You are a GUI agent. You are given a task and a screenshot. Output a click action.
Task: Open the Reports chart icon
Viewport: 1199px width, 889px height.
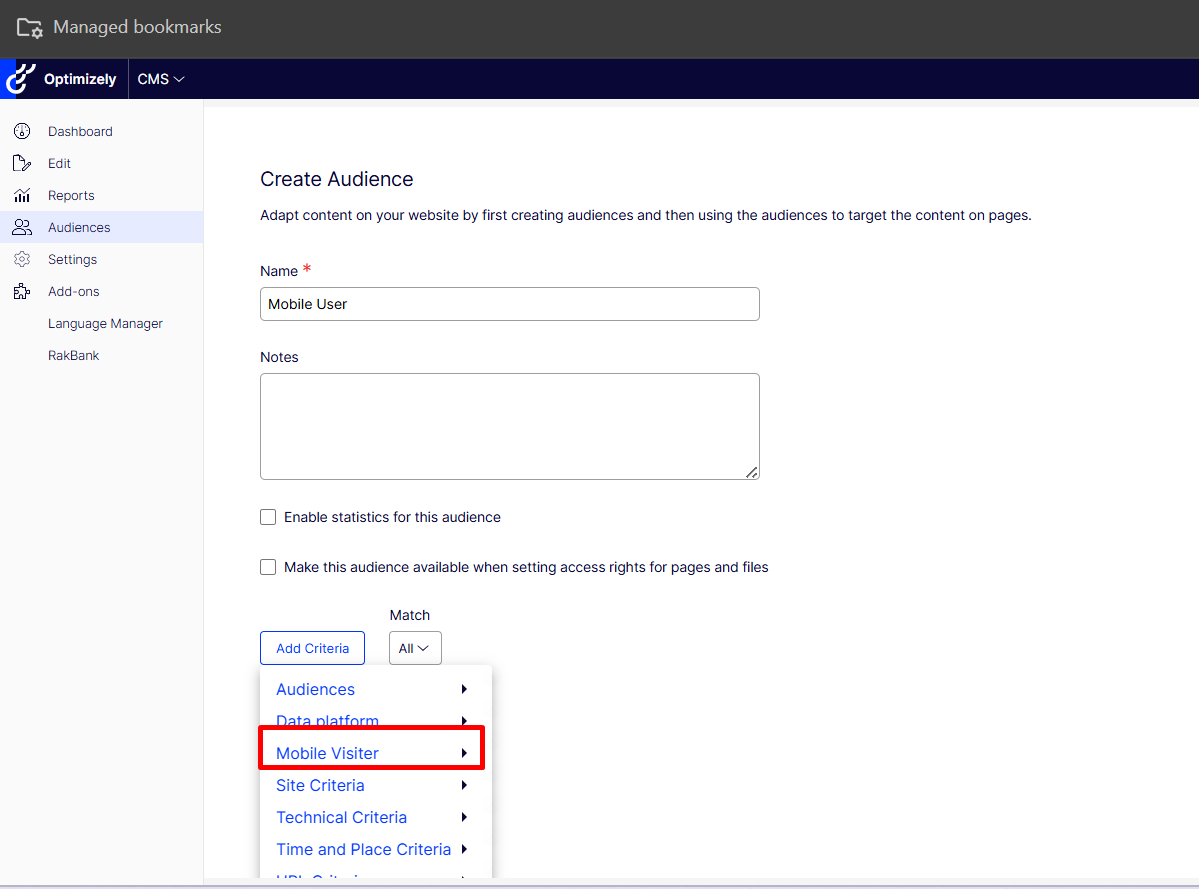22,195
